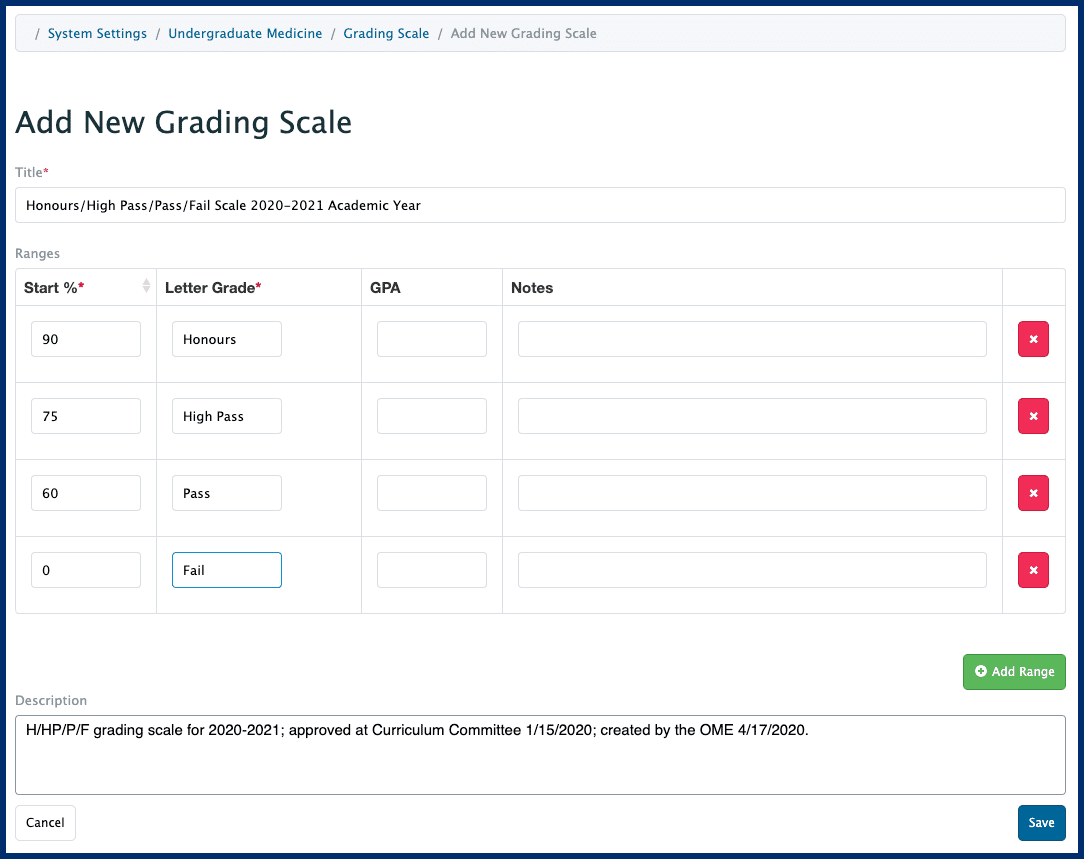Sort rows using Start % column arrows
The image size is (1084, 859).
pyautogui.click(x=146, y=287)
